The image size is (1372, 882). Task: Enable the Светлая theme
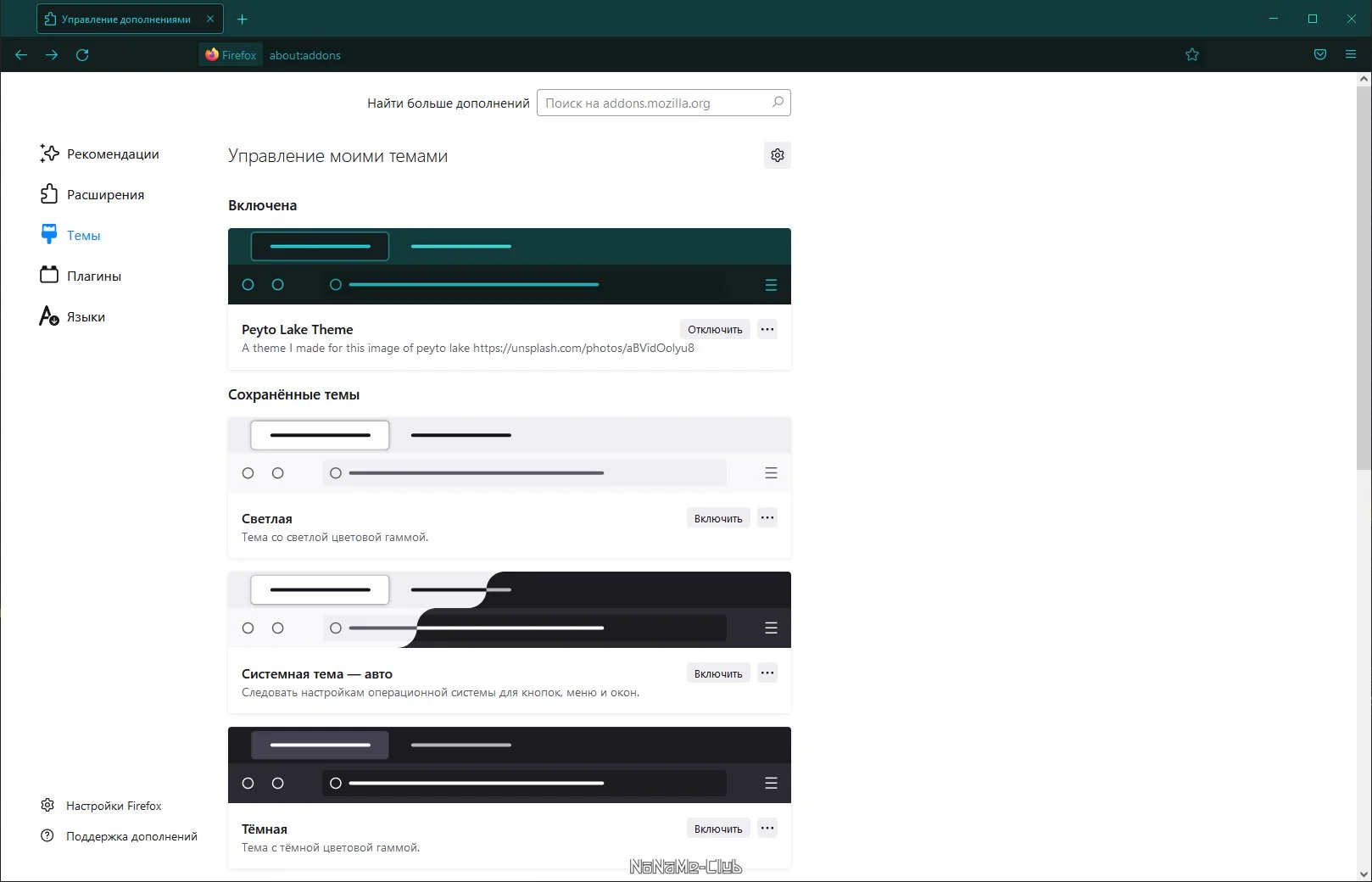click(718, 518)
